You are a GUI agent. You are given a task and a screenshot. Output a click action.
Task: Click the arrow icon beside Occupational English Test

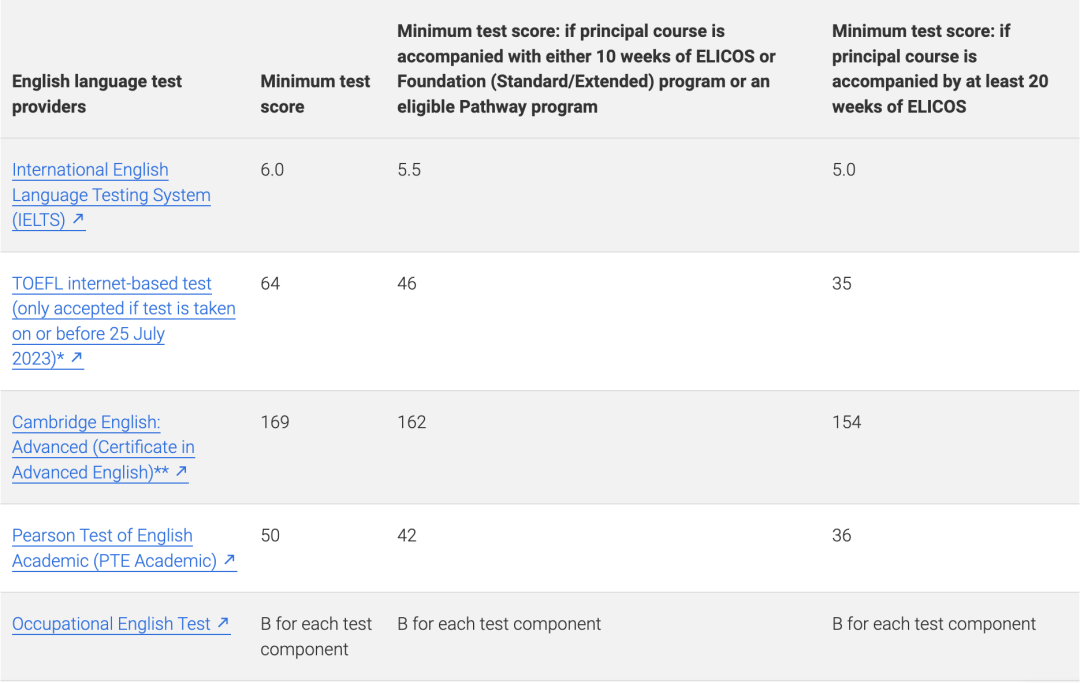tap(223, 623)
